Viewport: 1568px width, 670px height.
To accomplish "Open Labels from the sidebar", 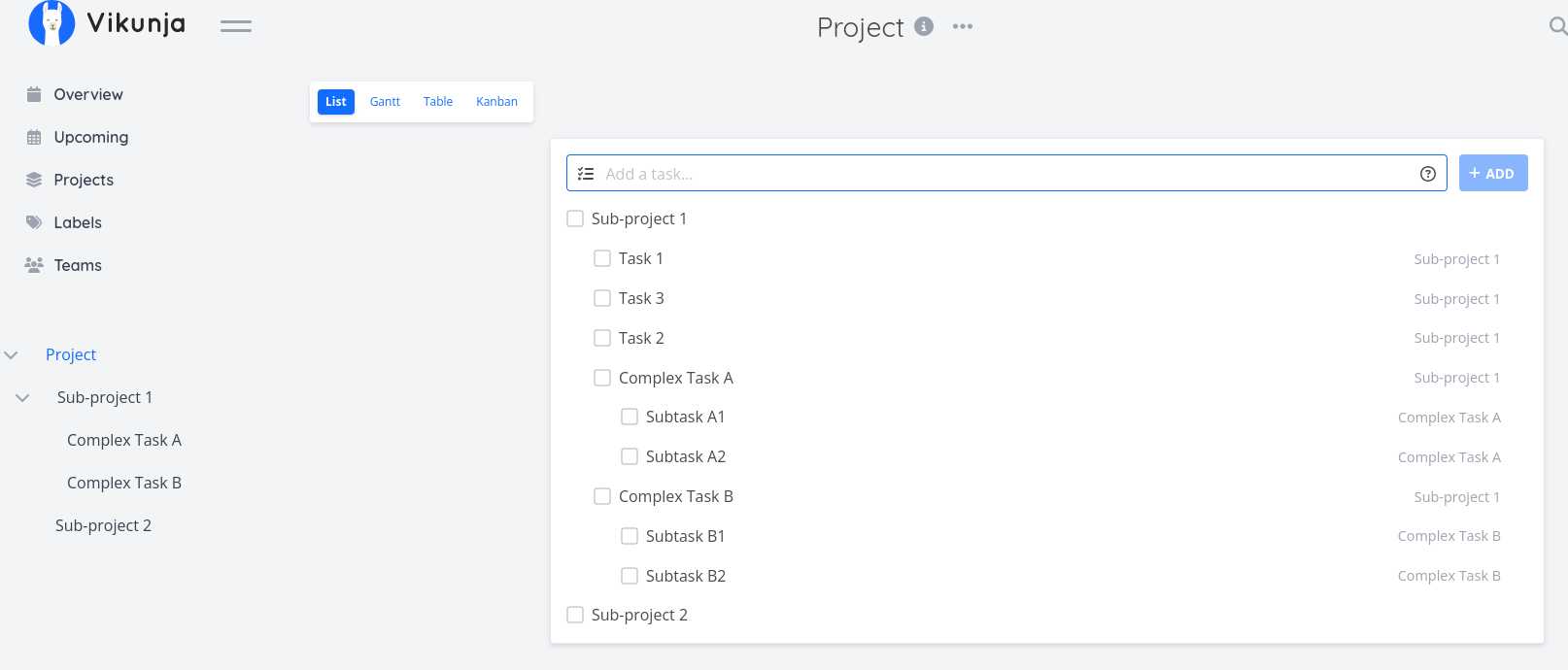I will tap(78, 222).
